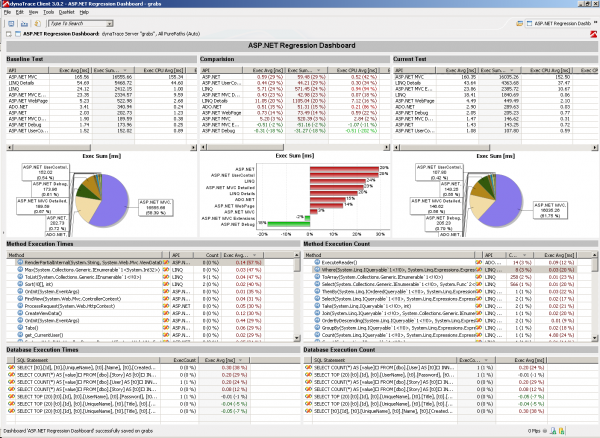Click the first monitor toolbar icon

tap(11, 24)
